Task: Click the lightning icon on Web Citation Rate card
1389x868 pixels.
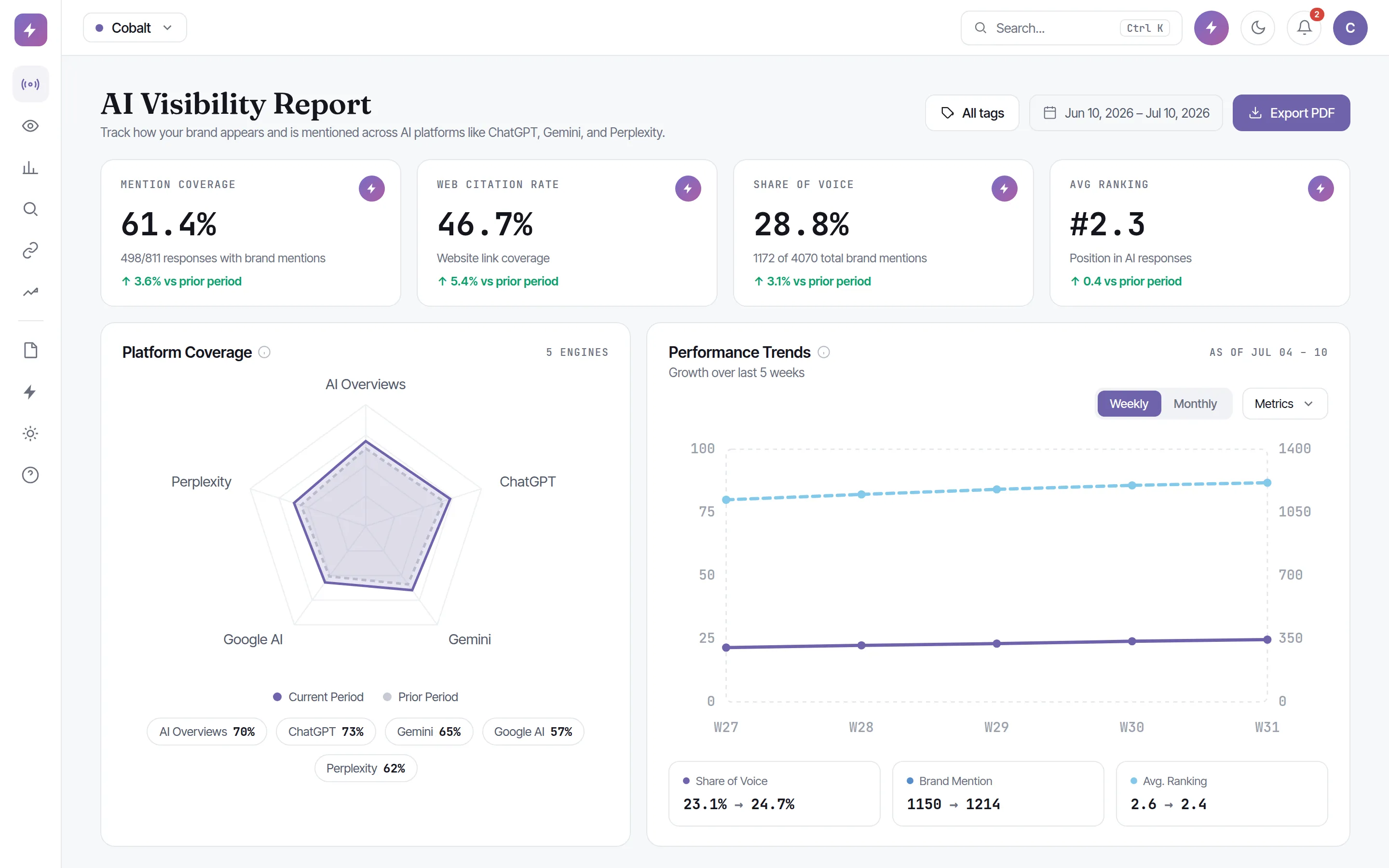Action: tap(688, 188)
